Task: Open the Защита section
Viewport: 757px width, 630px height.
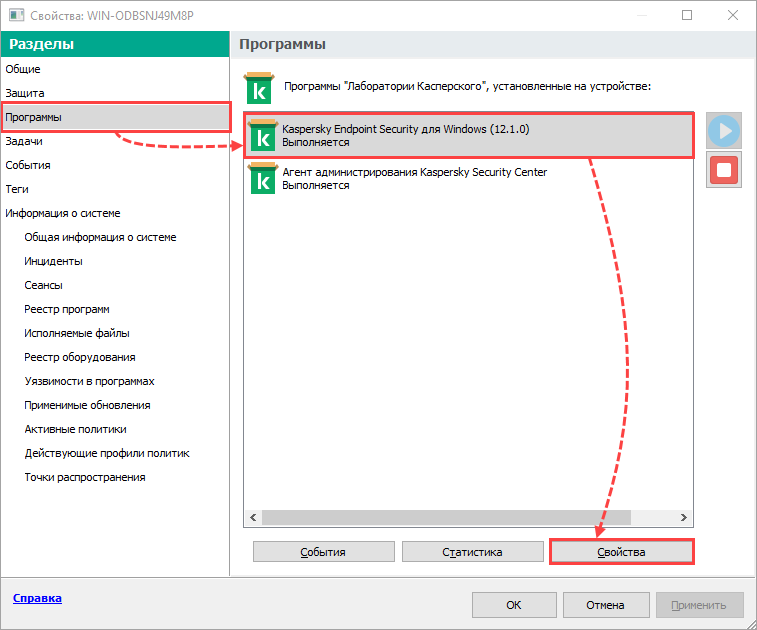Action: pyautogui.click(x=25, y=93)
